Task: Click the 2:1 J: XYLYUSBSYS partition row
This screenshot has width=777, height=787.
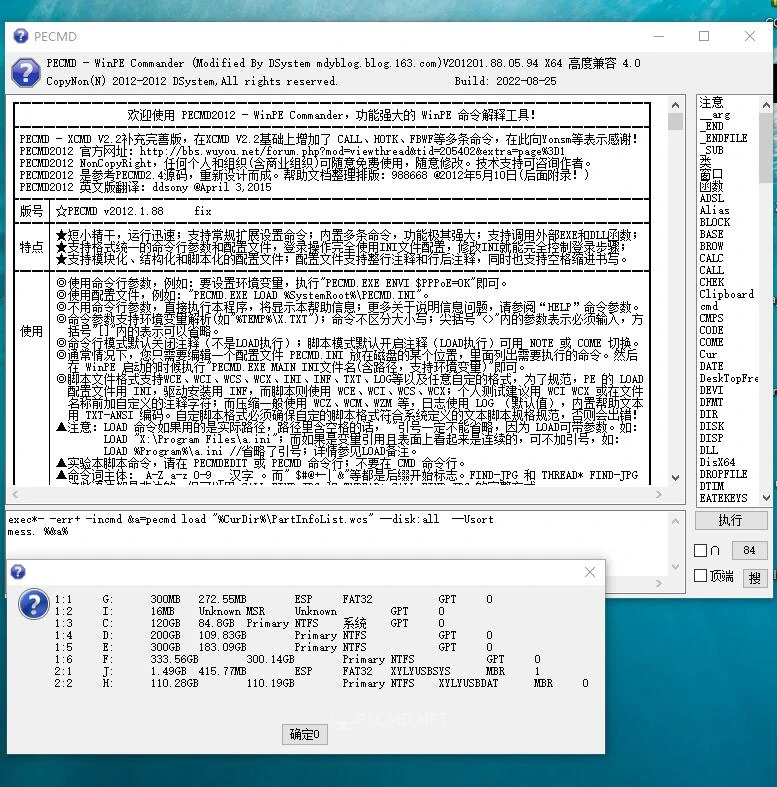Action: [297, 672]
